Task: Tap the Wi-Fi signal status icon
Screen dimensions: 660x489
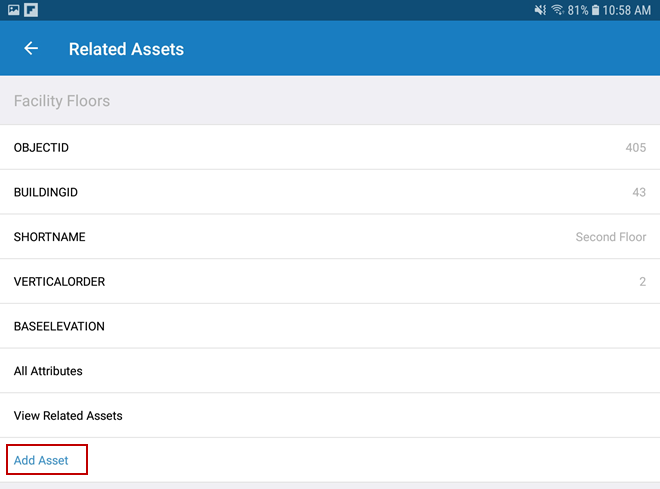Action: coord(557,10)
